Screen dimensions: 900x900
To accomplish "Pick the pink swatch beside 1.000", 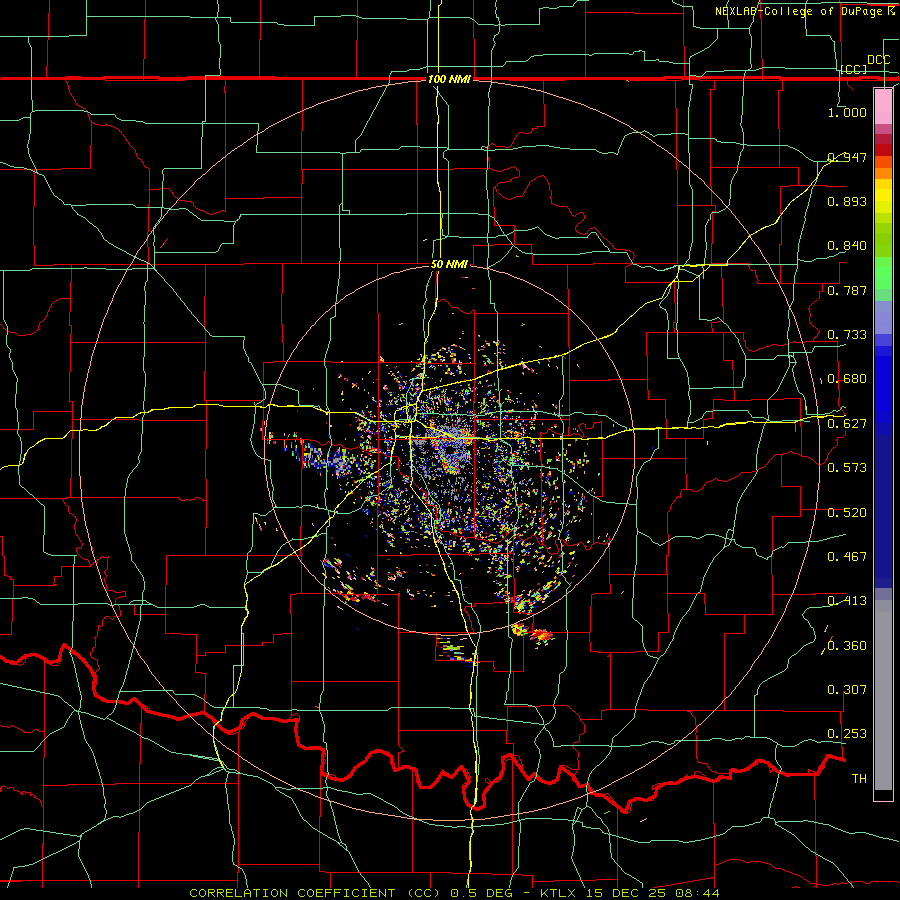I will click(x=883, y=107).
